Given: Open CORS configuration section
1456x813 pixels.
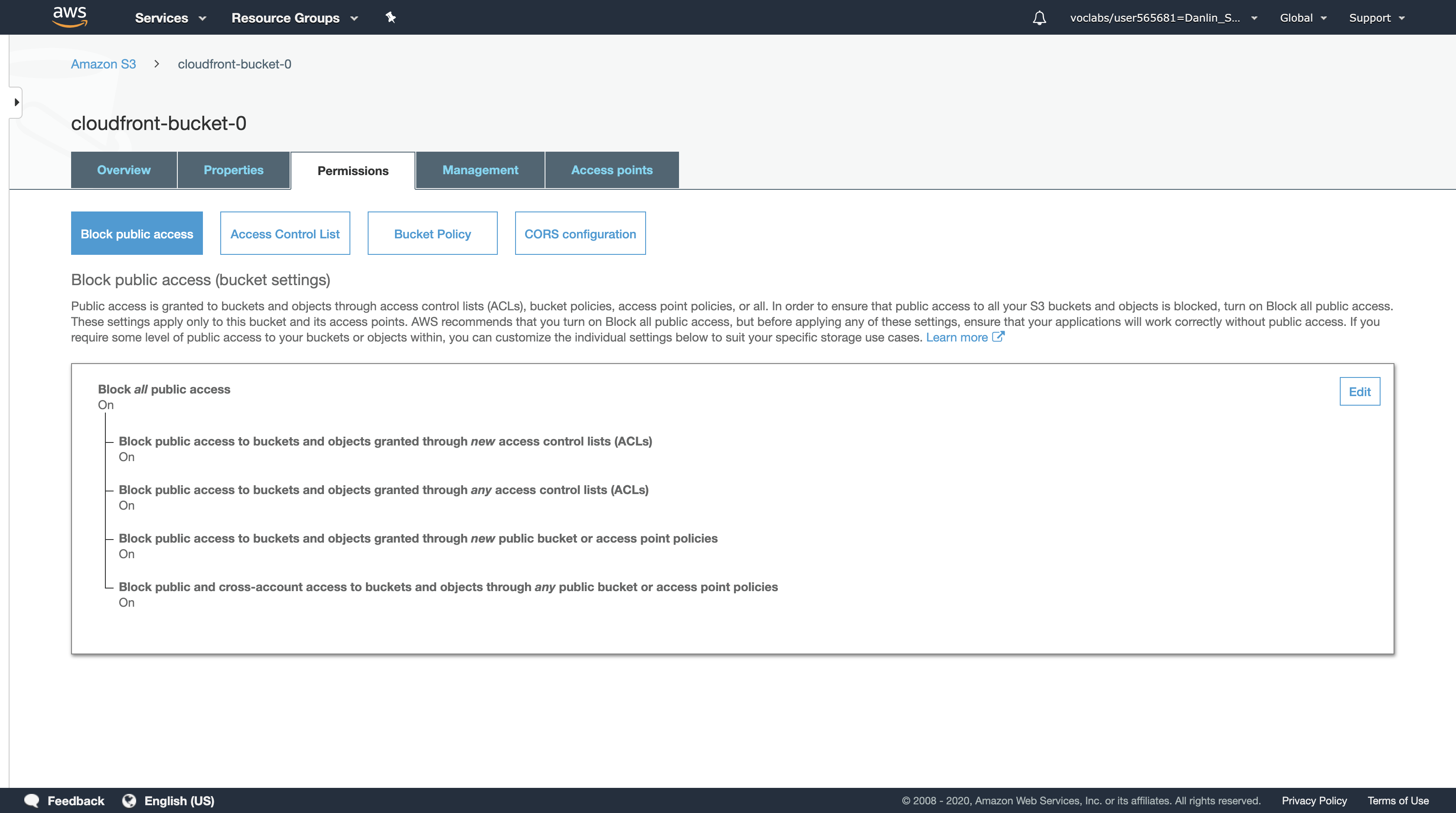Looking at the screenshot, I should click(x=580, y=234).
